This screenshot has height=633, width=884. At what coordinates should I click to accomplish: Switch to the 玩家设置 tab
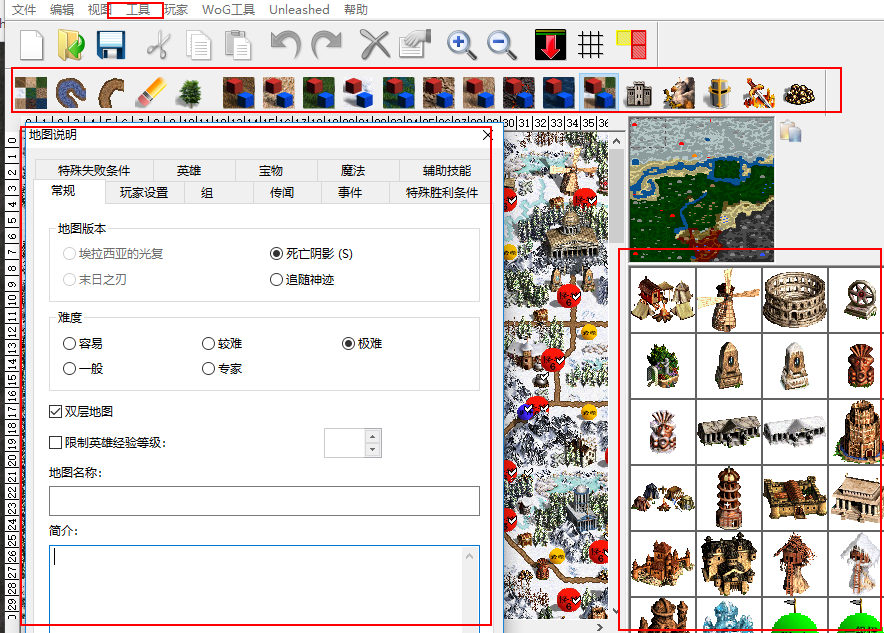pos(144,193)
